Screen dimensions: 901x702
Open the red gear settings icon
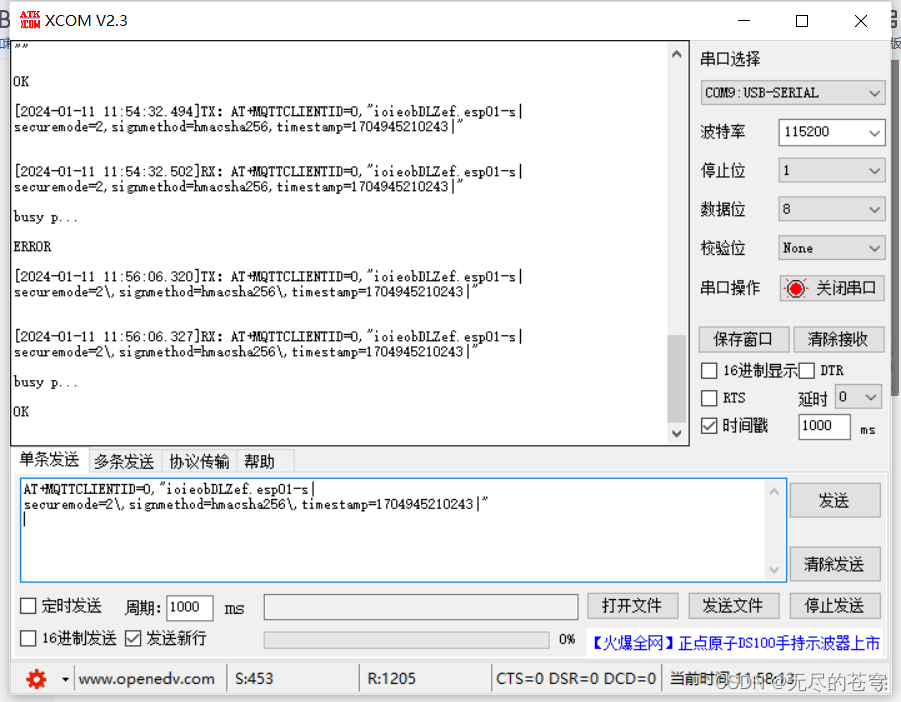pos(36,679)
